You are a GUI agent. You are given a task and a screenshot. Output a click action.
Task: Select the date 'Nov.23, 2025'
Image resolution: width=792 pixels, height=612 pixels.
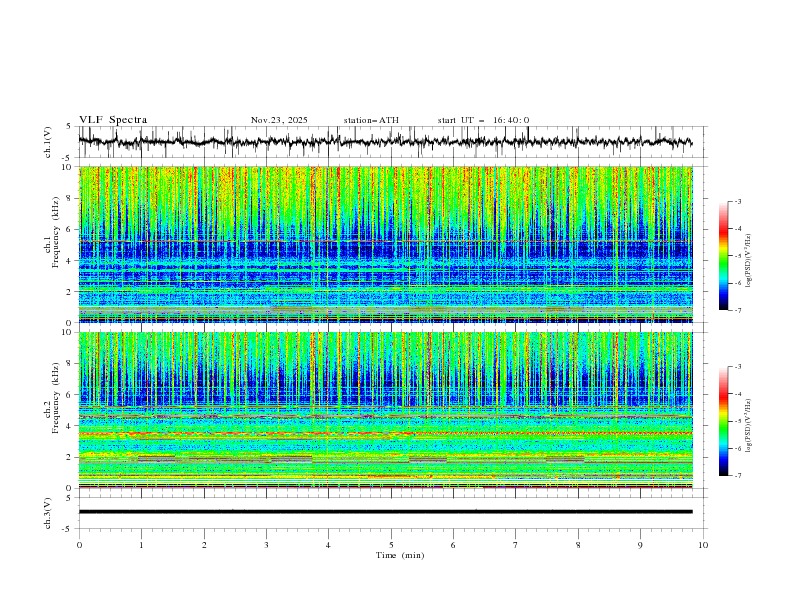coord(279,120)
